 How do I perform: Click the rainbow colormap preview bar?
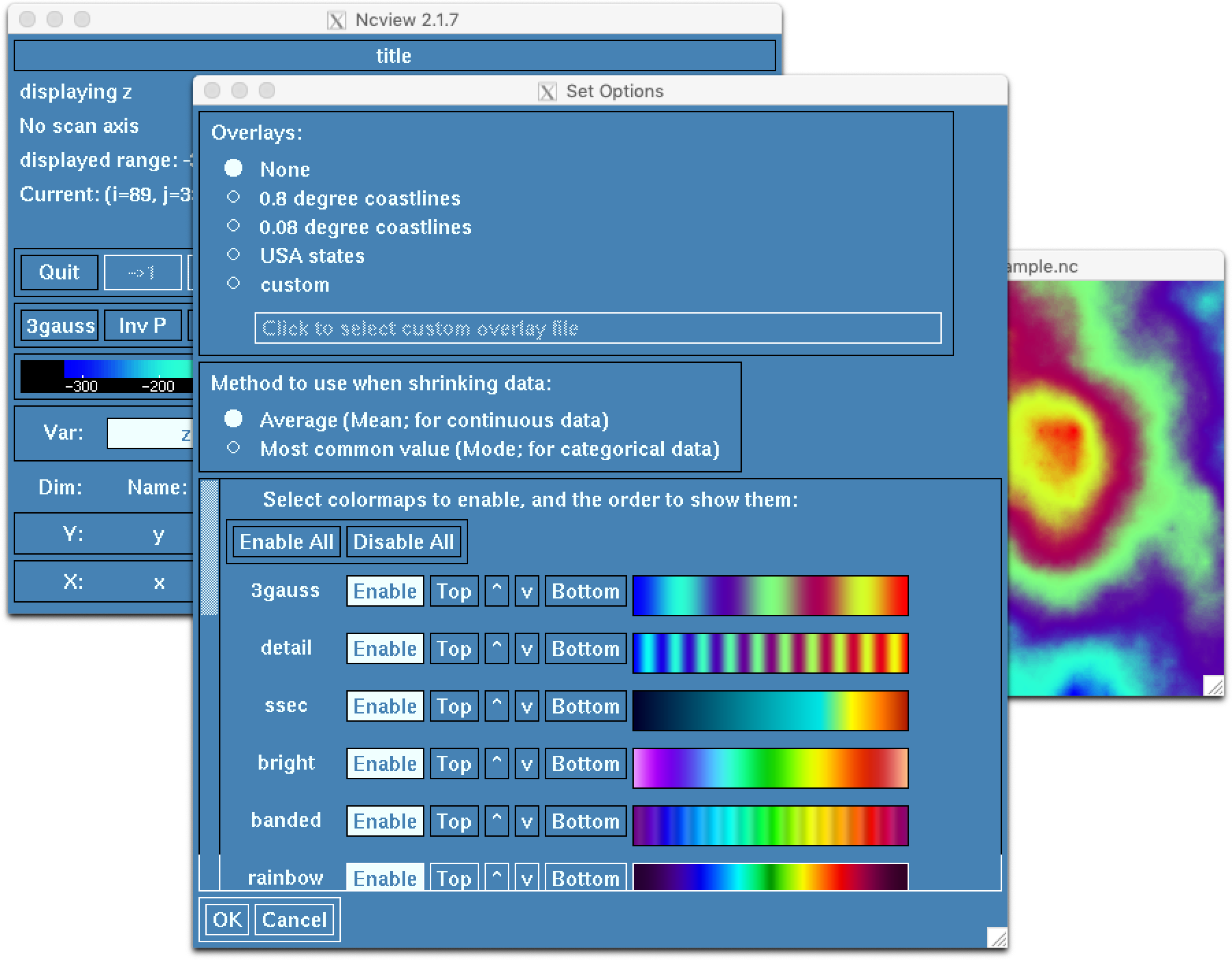[771, 877]
